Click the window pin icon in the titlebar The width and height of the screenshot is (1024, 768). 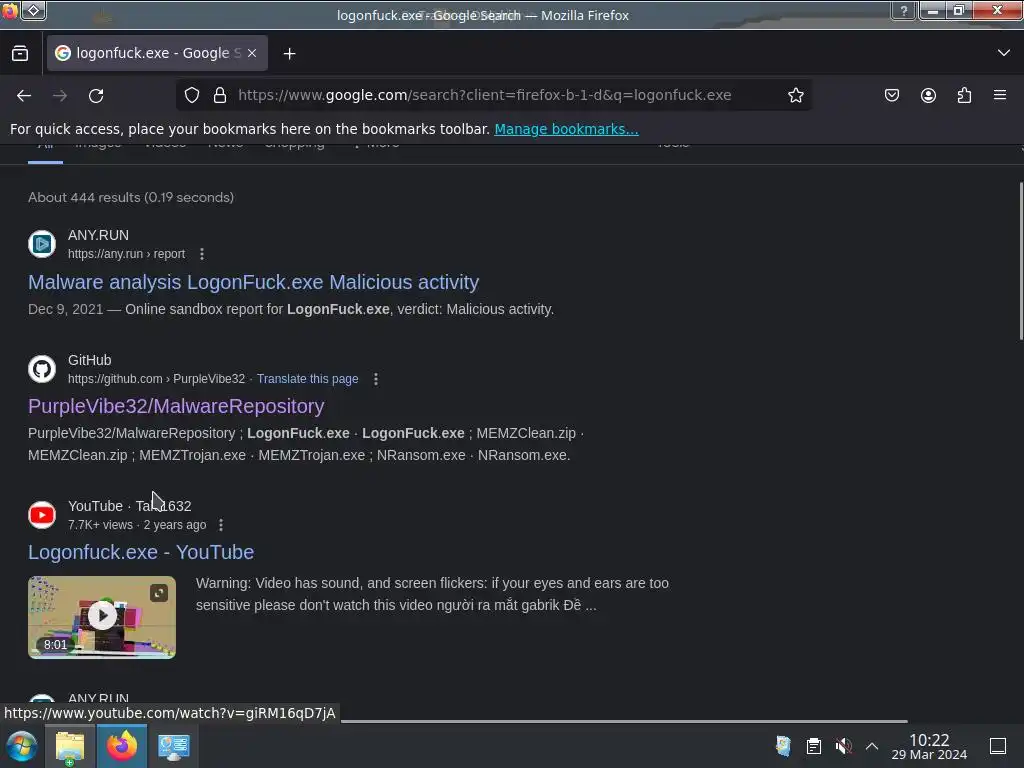[x=34, y=10]
